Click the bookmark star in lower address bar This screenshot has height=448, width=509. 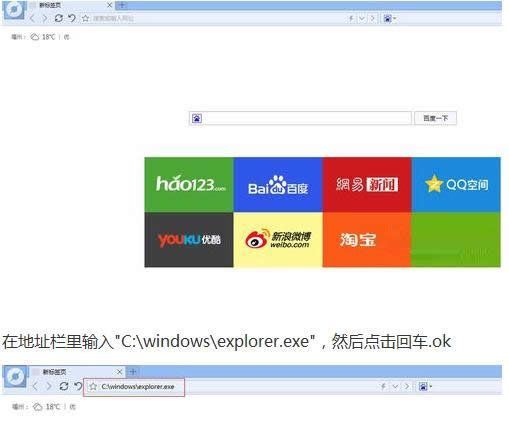93,386
